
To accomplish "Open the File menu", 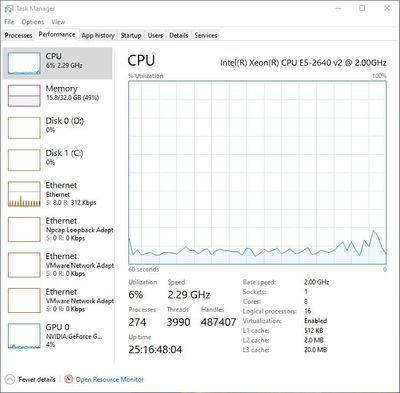I will [x=9, y=22].
